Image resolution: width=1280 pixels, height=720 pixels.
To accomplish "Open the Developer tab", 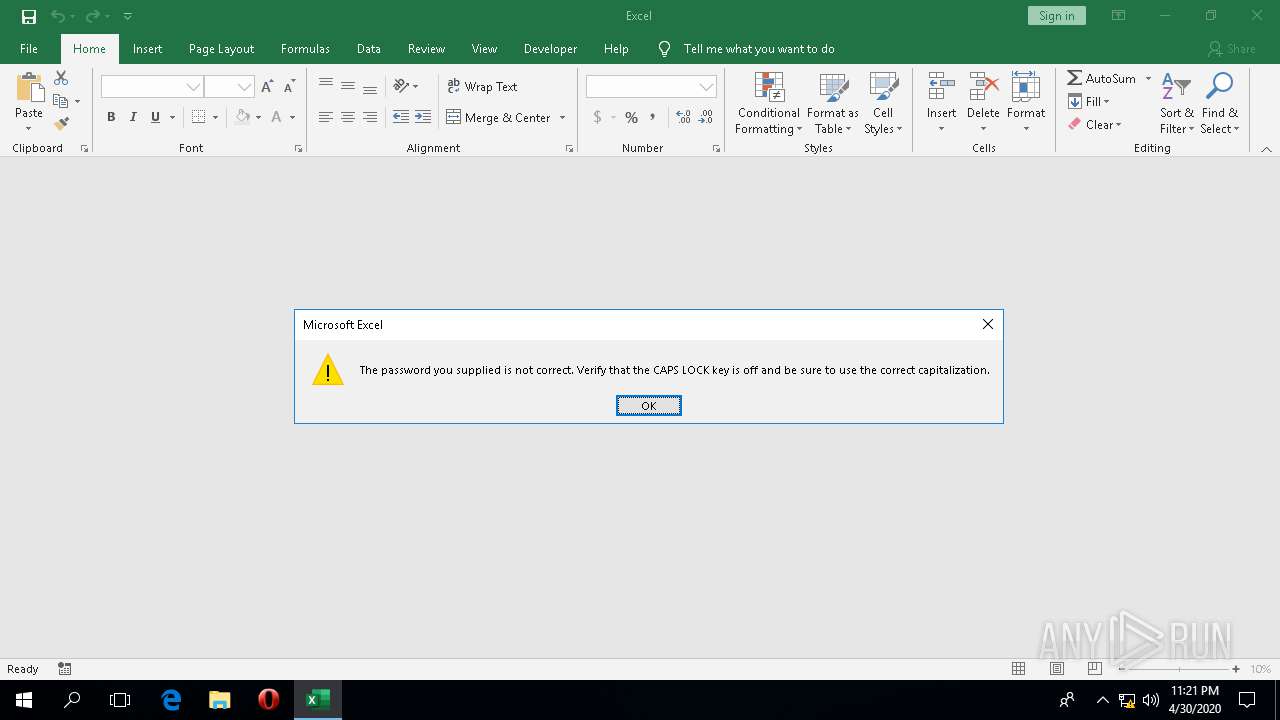I will (x=550, y=48).
